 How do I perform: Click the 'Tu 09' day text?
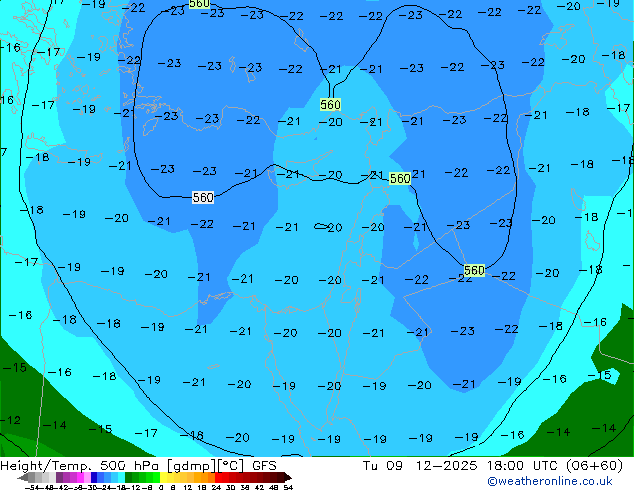[x=383, y=466]
